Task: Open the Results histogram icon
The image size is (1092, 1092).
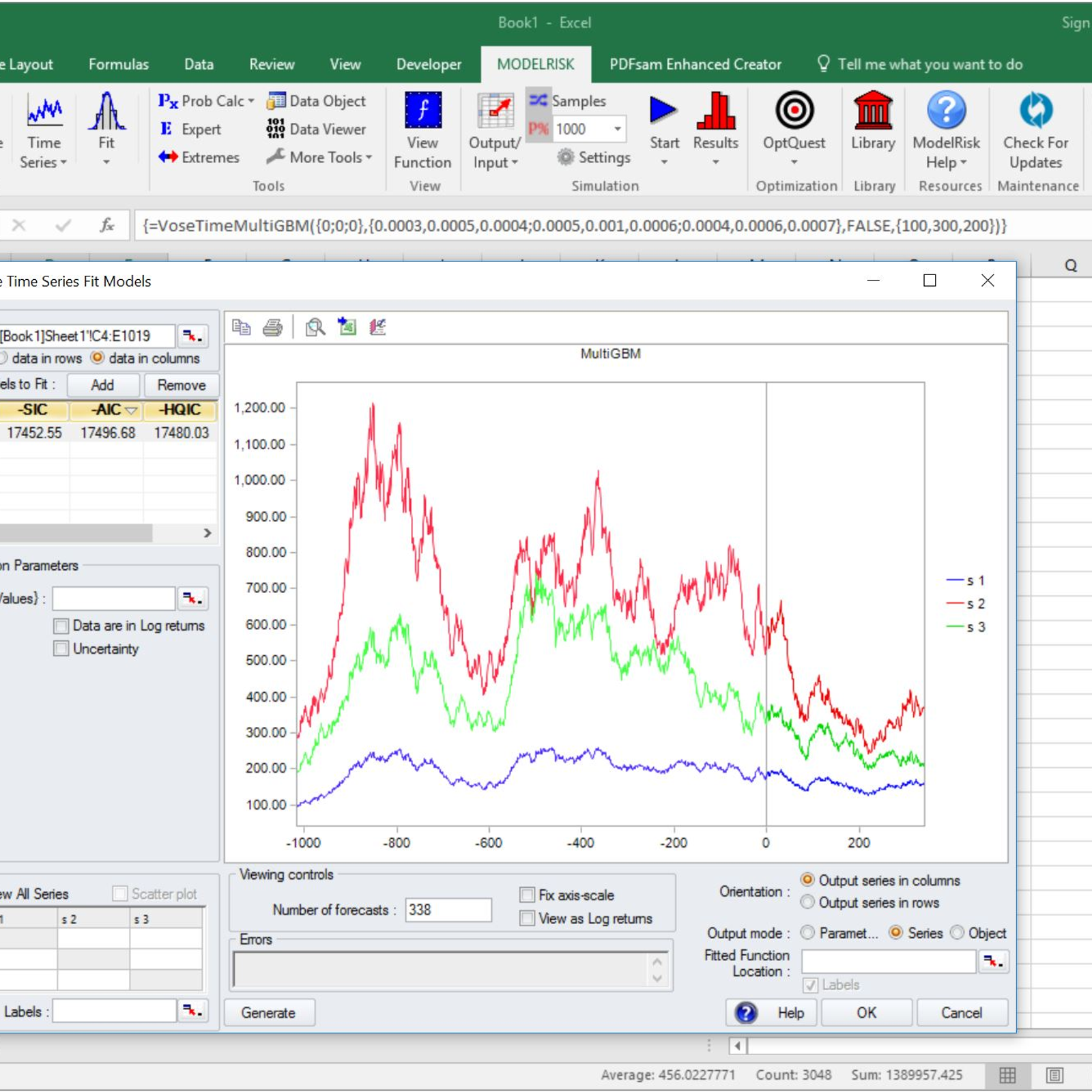Action: point(715,110)
